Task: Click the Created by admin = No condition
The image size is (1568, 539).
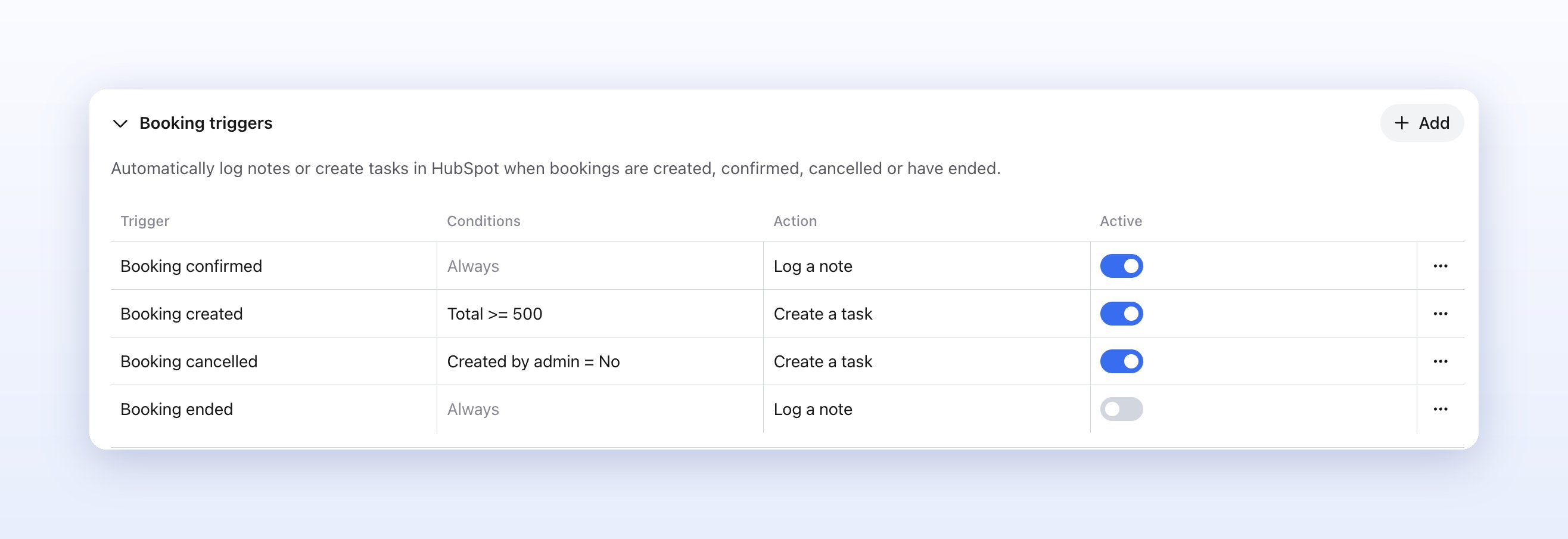Action: pos(533,361)
